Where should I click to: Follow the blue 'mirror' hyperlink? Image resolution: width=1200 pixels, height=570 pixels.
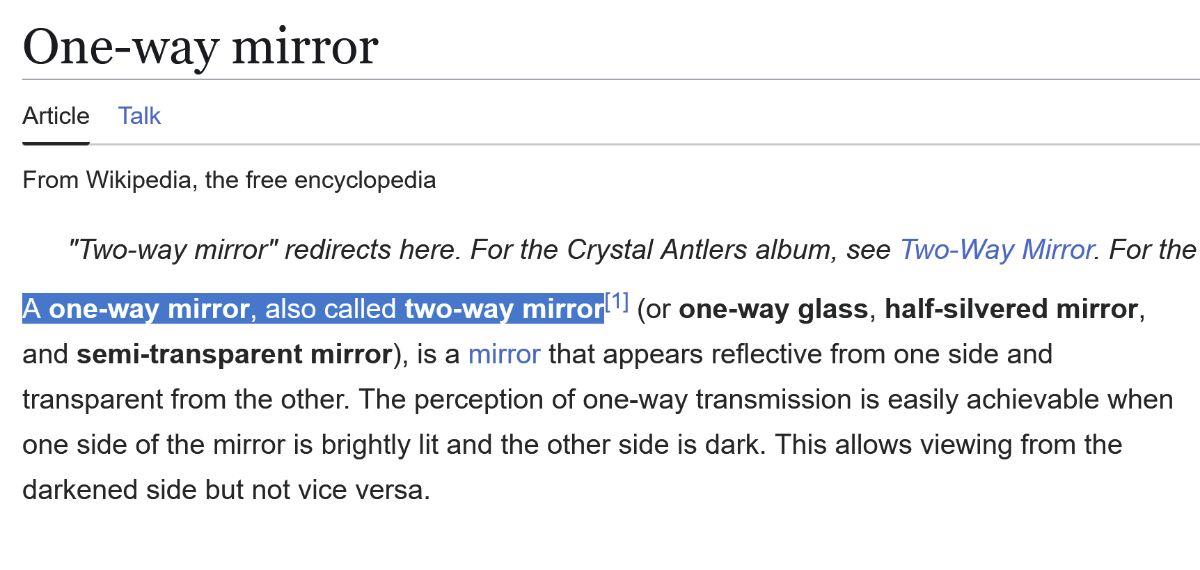[504, 354]
